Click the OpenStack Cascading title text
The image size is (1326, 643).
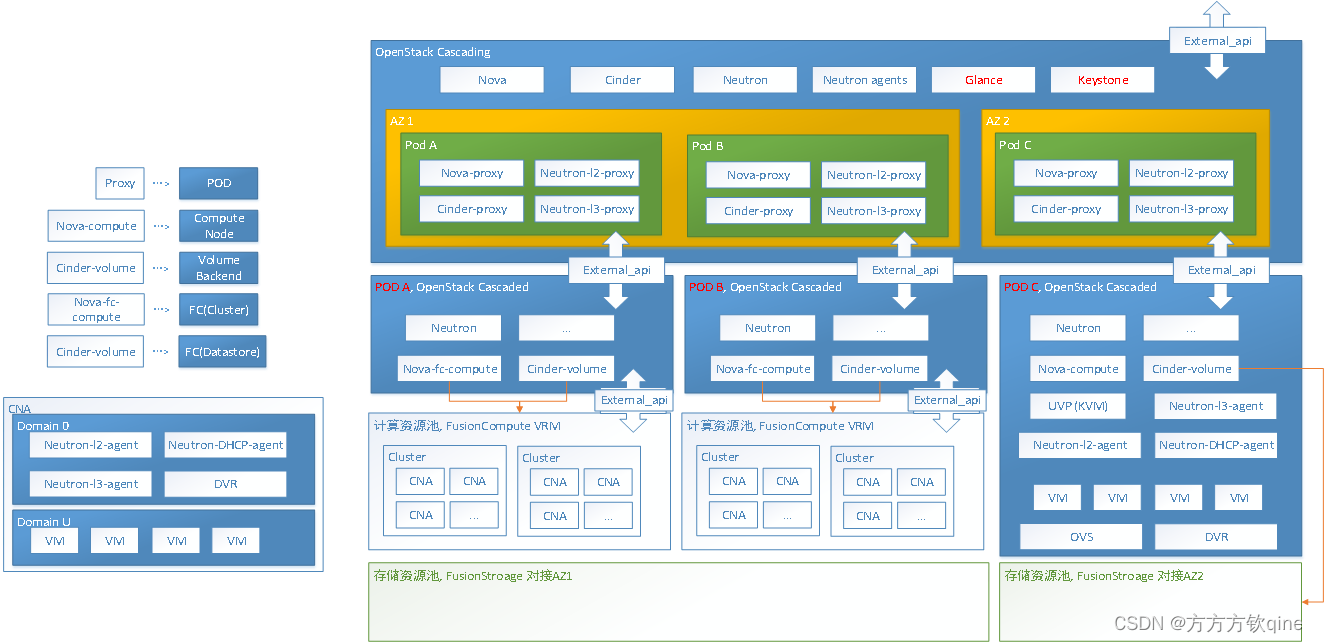(432, 52)
